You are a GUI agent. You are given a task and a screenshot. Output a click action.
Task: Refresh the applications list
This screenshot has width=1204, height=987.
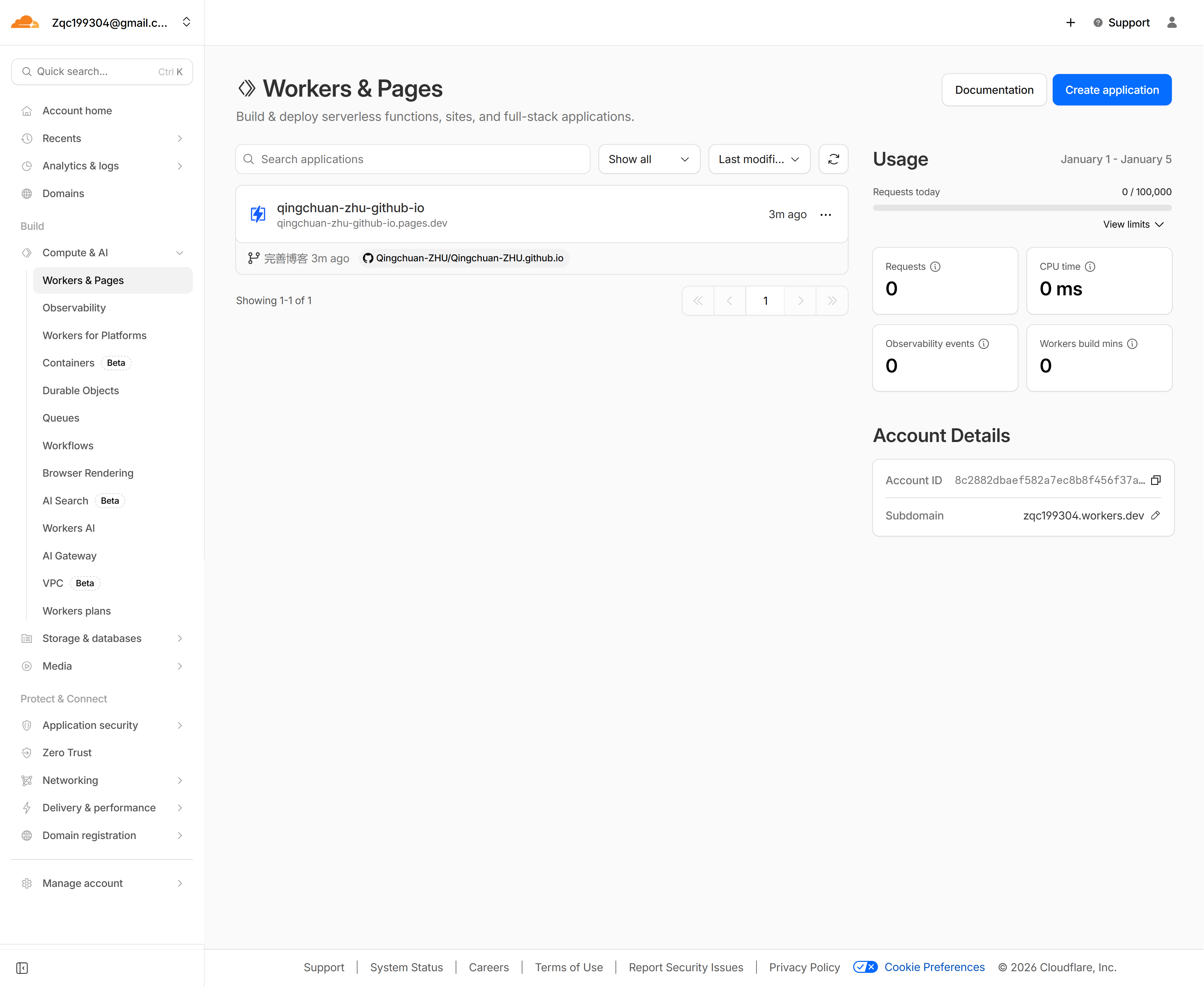(833, 159)
